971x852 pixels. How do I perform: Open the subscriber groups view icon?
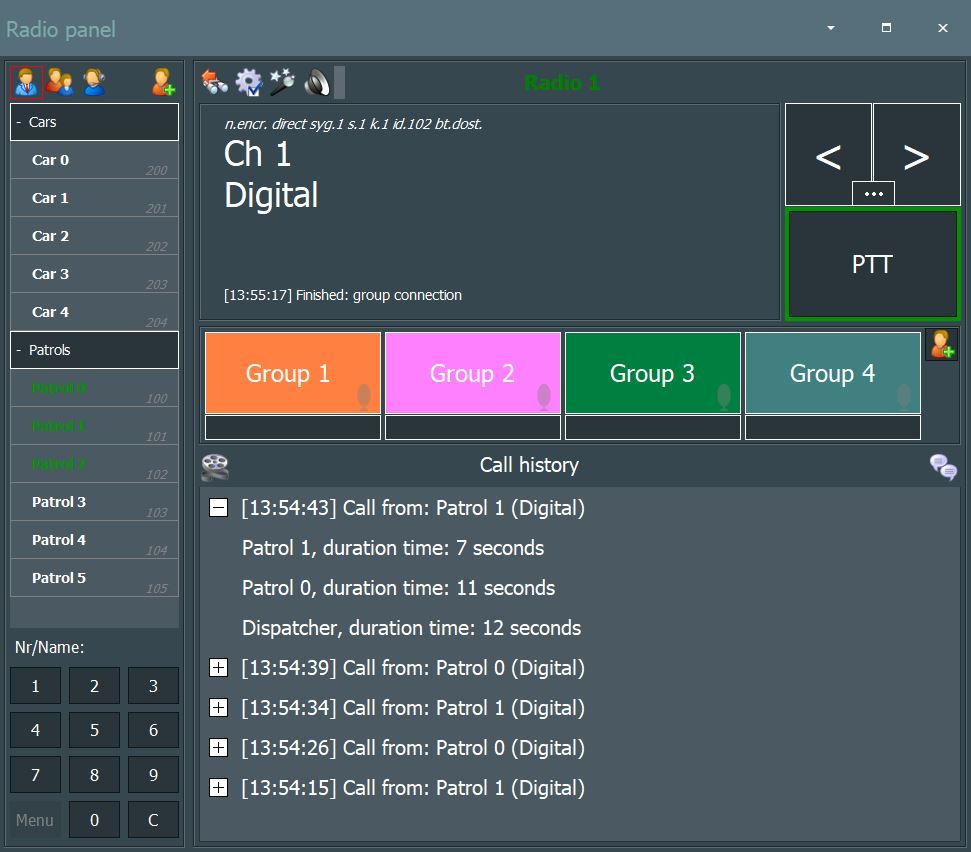(x=60, y=82)
